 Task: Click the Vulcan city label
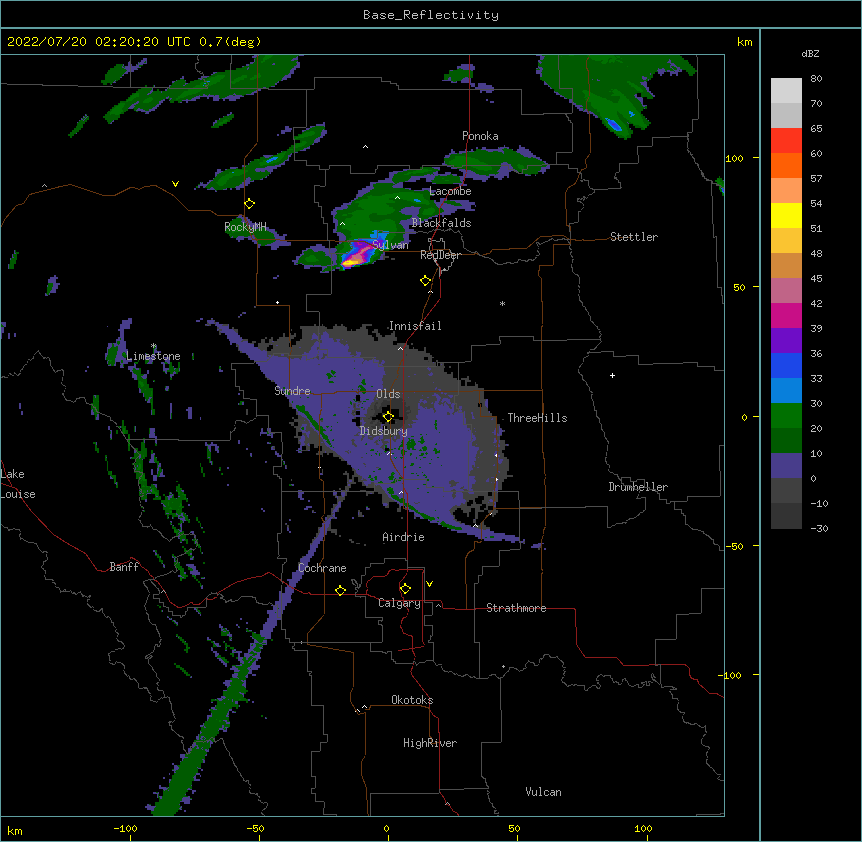click(x=543, y=792)
